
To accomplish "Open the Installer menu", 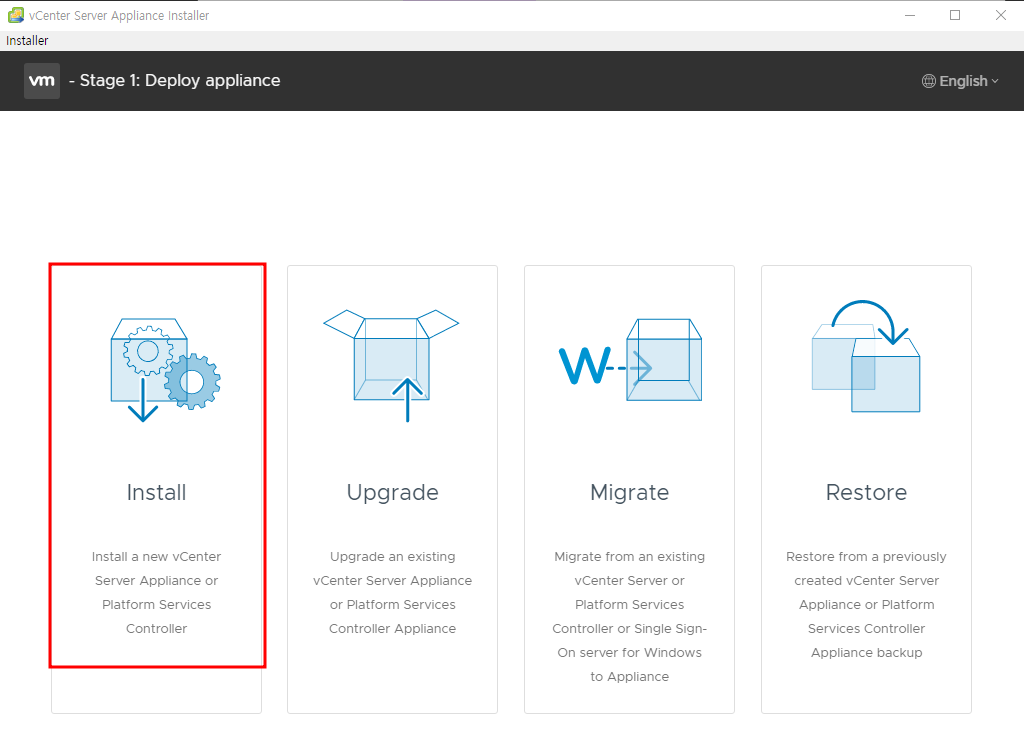I will pos(27,40).
